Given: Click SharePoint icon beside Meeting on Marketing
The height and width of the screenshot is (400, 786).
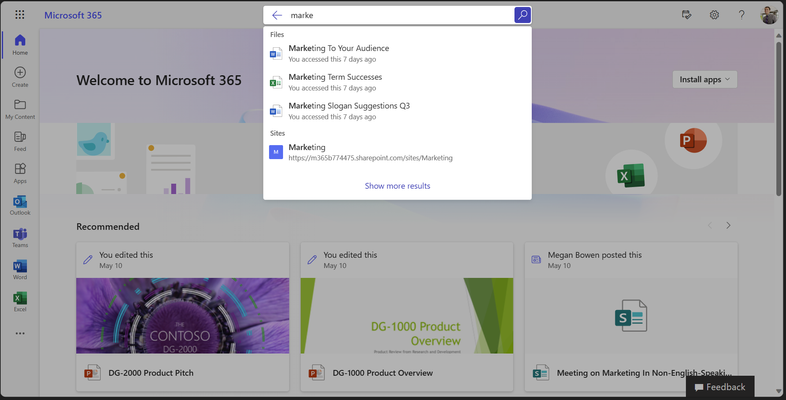Looking at the screenshot, I should pos(540,372).
